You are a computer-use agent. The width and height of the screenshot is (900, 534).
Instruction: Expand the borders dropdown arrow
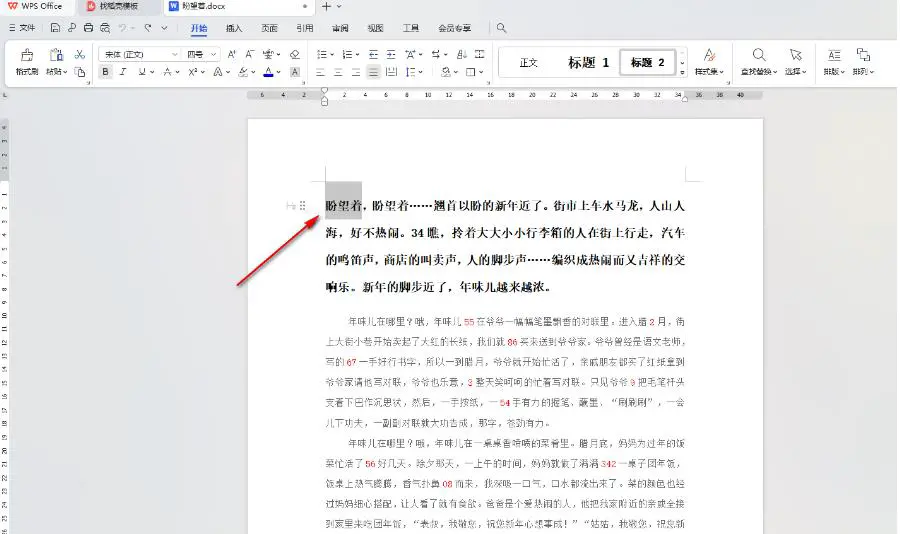[481, 72]
